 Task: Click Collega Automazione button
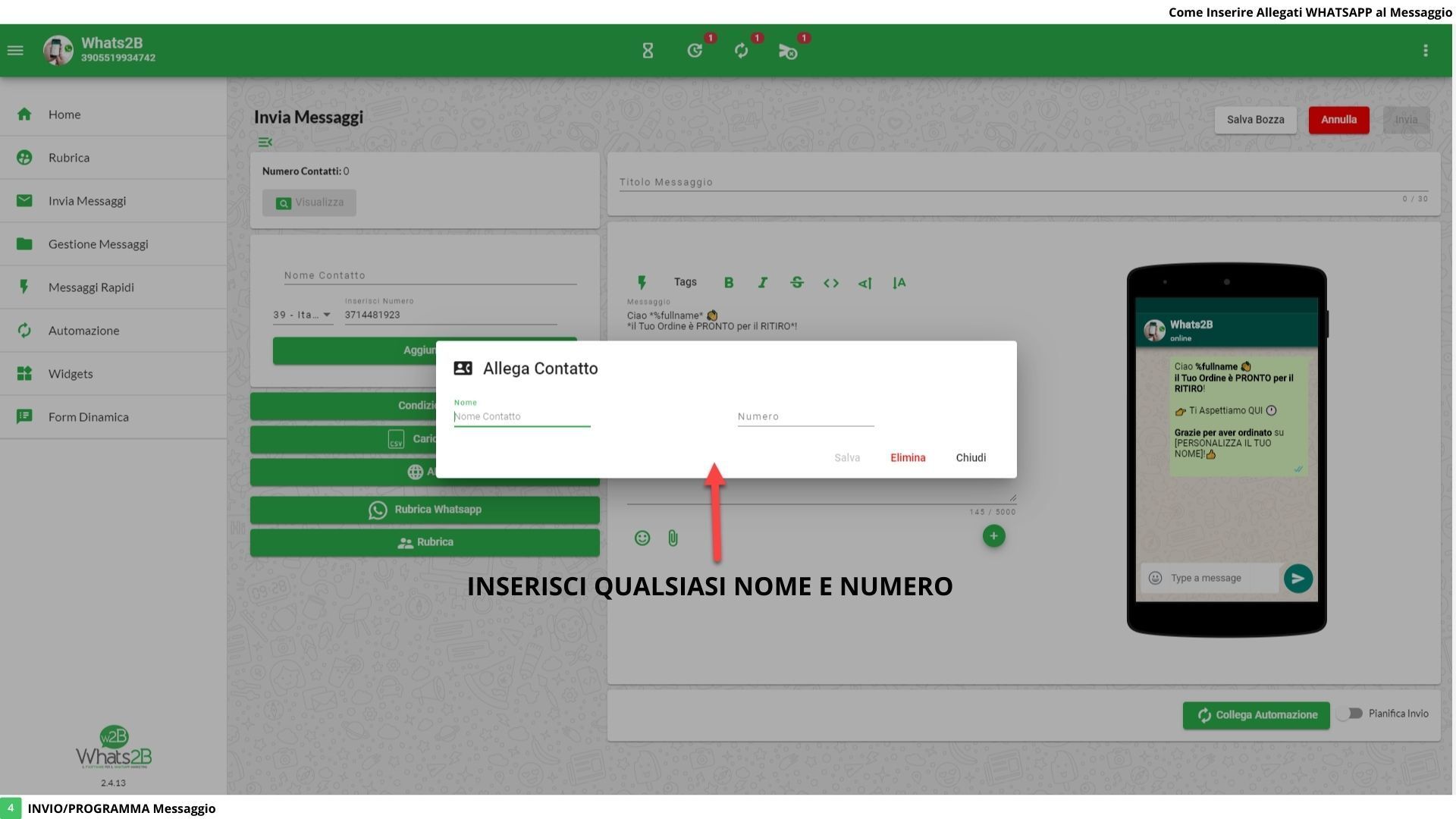click(x=1256, y=715)
